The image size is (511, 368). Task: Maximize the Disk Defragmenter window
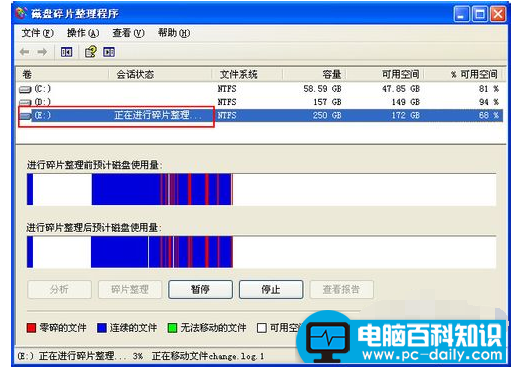point(480,14)
